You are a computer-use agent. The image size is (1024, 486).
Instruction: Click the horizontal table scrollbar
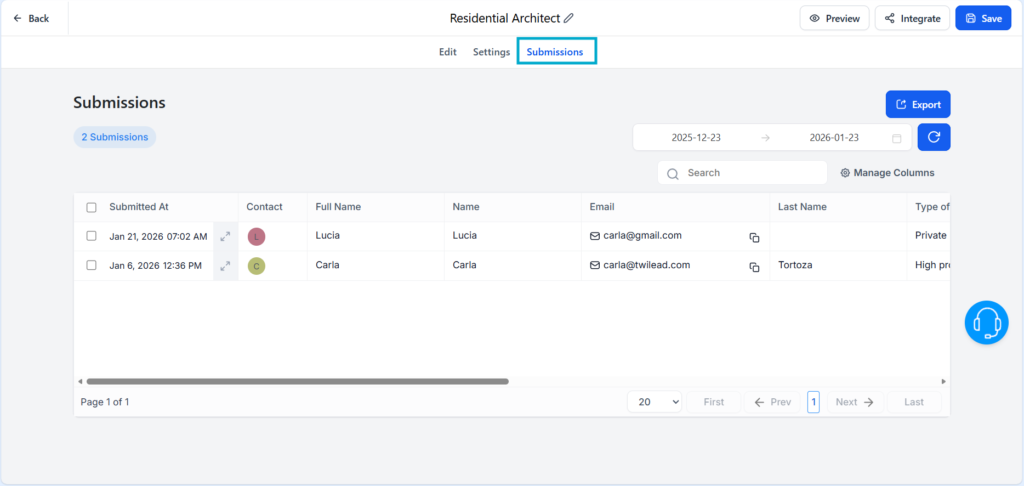click(297, 381)
